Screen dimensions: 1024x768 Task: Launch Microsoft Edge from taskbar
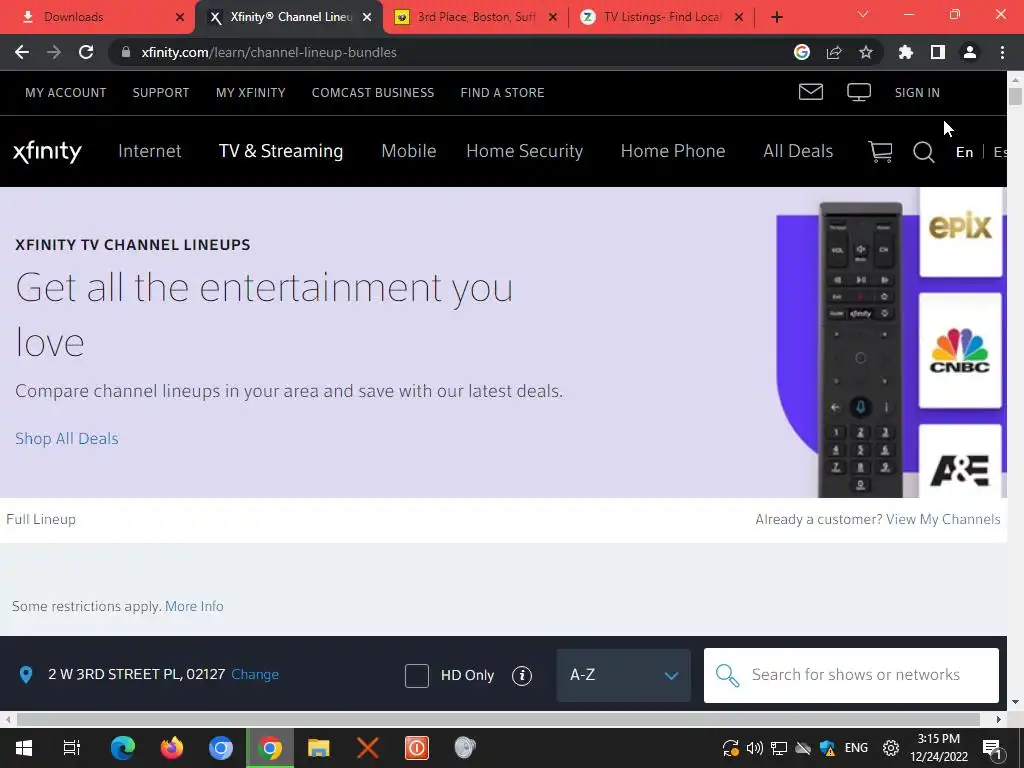(123, 748)
